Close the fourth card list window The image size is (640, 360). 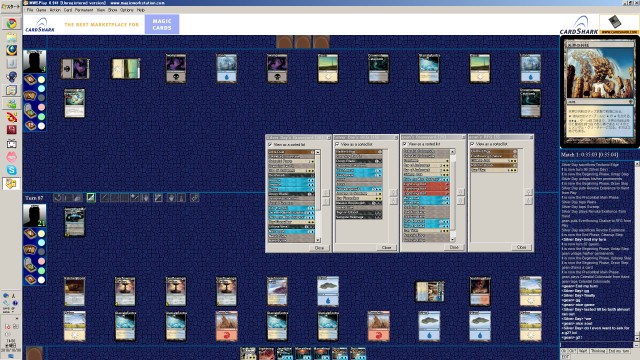point(521,247)
